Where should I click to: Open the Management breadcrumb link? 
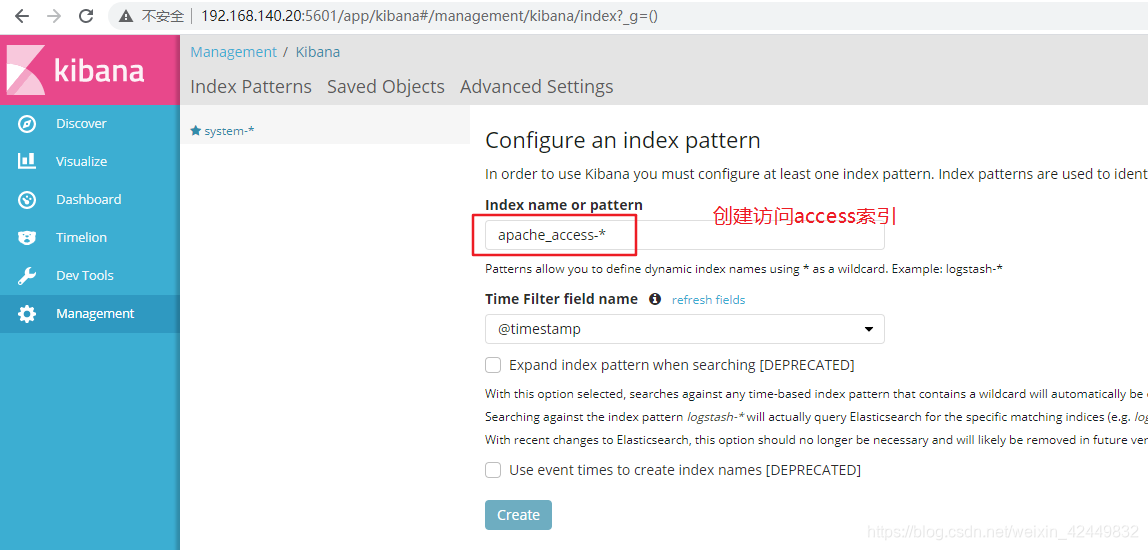(x=234, y=52)
